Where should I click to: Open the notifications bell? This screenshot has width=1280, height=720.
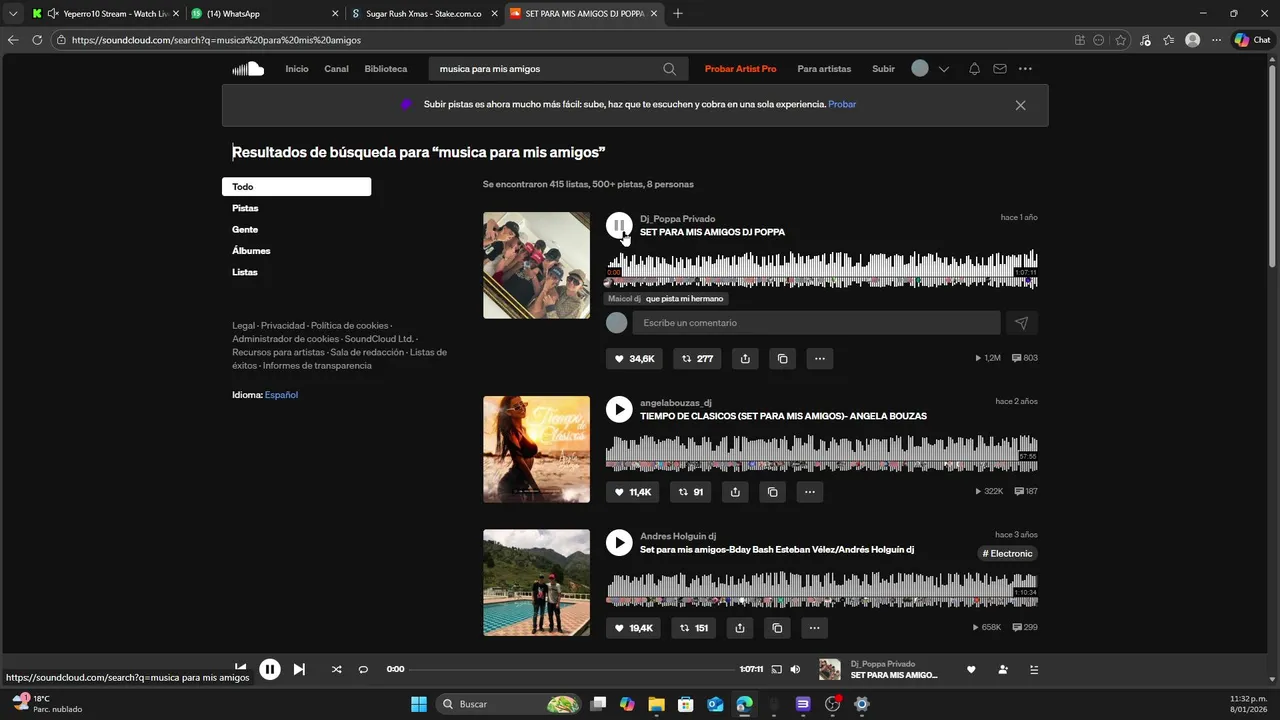pos(974,69)
